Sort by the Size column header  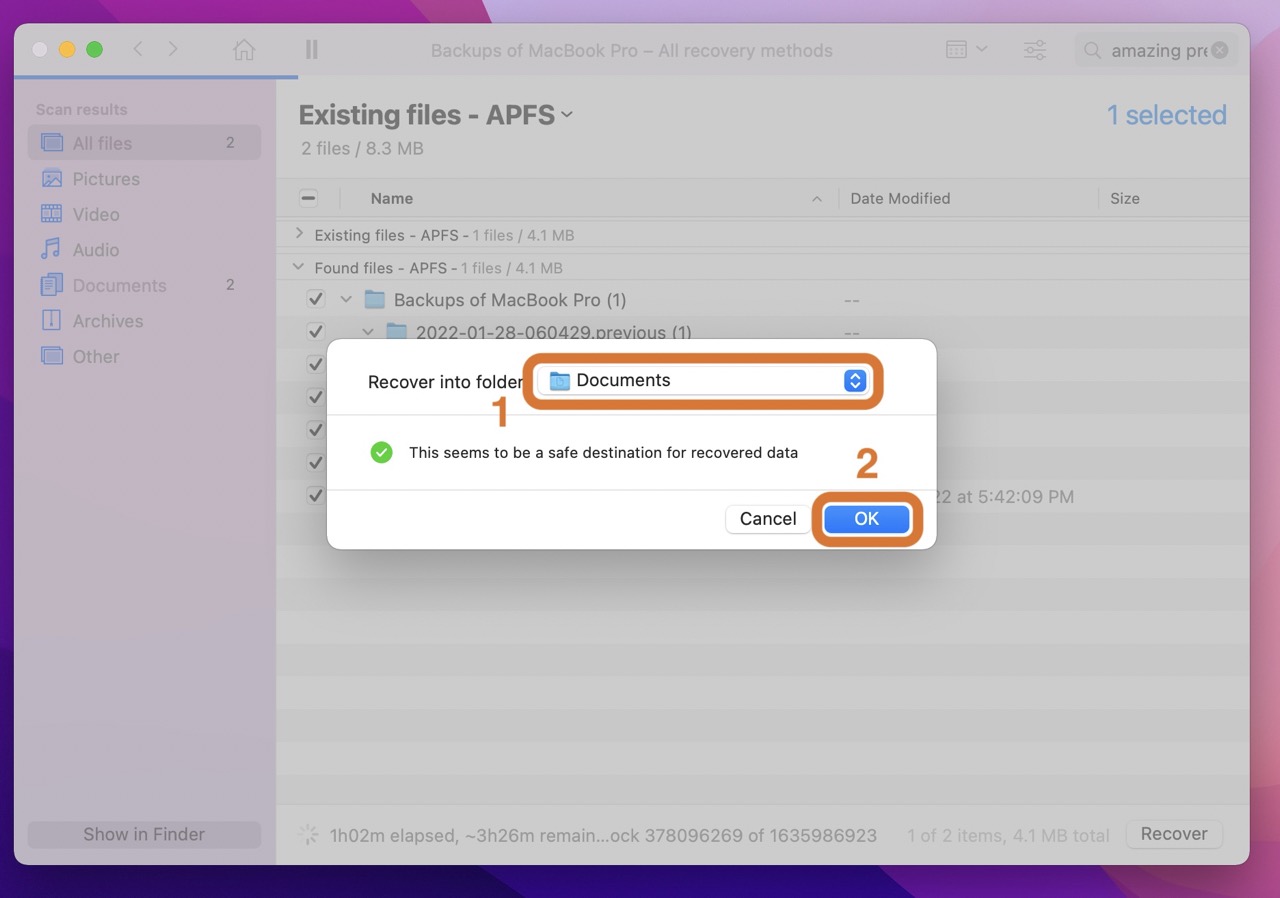[1125, 198]
